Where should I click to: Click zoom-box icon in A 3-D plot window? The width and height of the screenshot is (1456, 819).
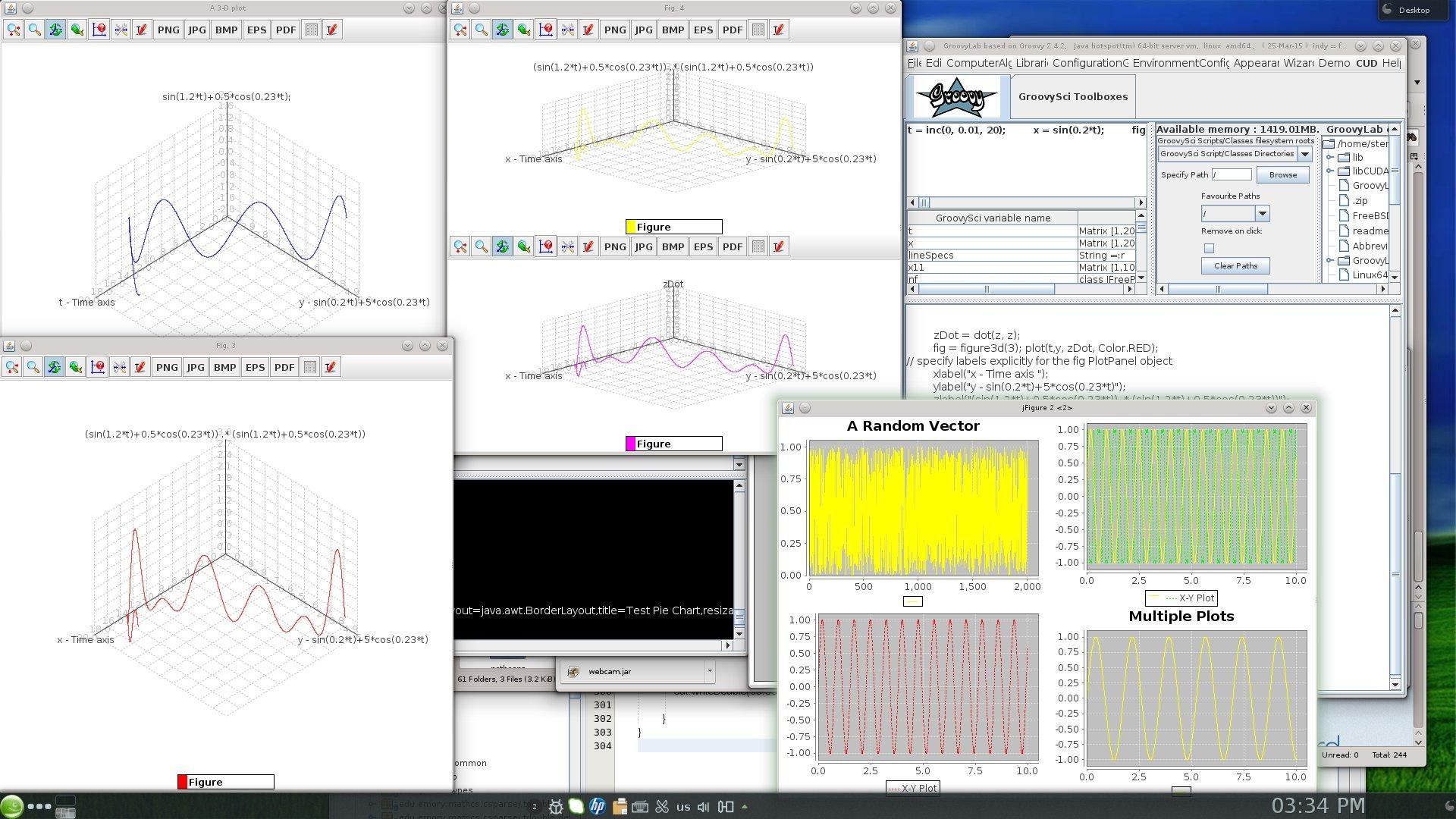(13, 30)
